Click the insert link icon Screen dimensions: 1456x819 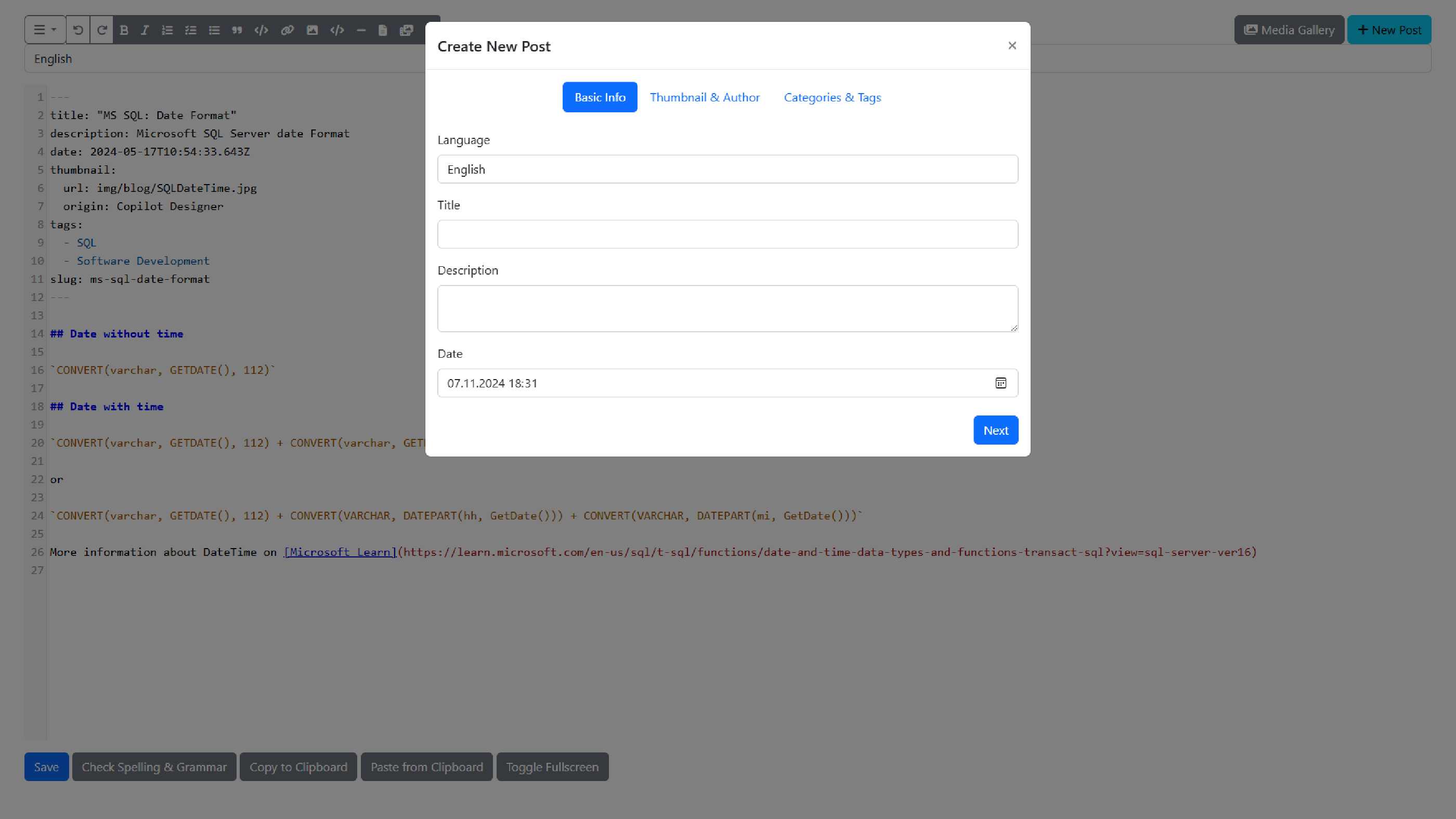(x=287, y=30)
